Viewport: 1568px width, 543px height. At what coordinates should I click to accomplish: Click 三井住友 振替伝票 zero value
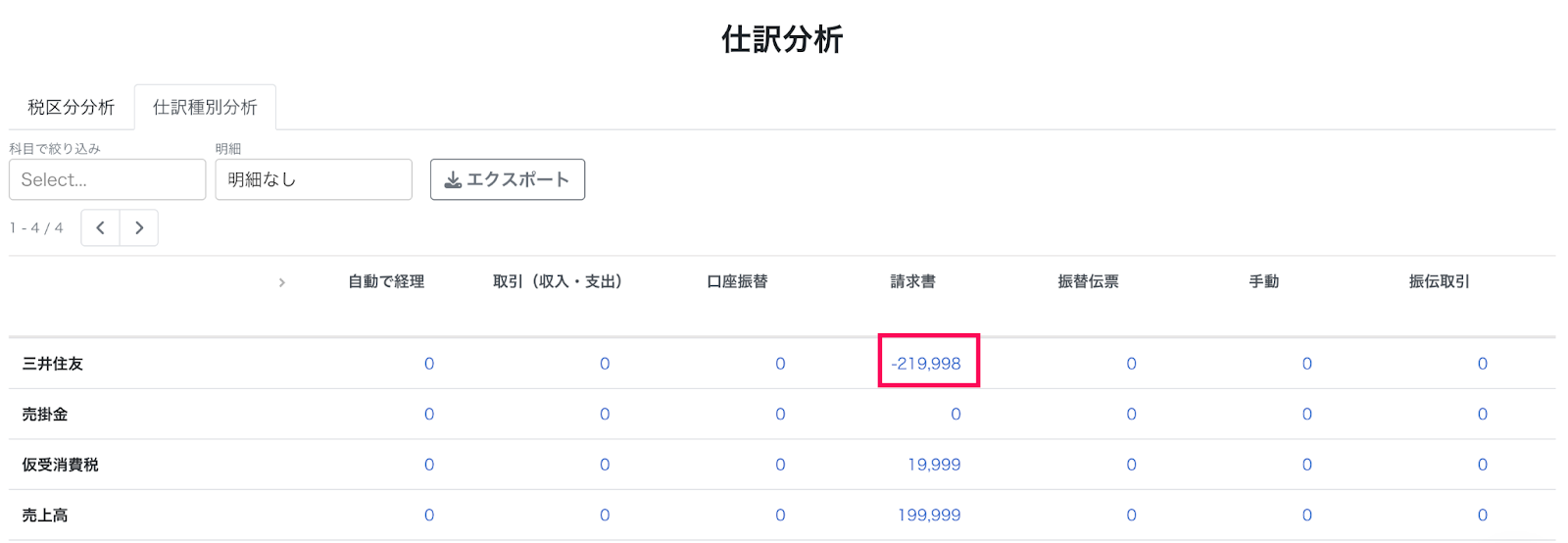1131,364
